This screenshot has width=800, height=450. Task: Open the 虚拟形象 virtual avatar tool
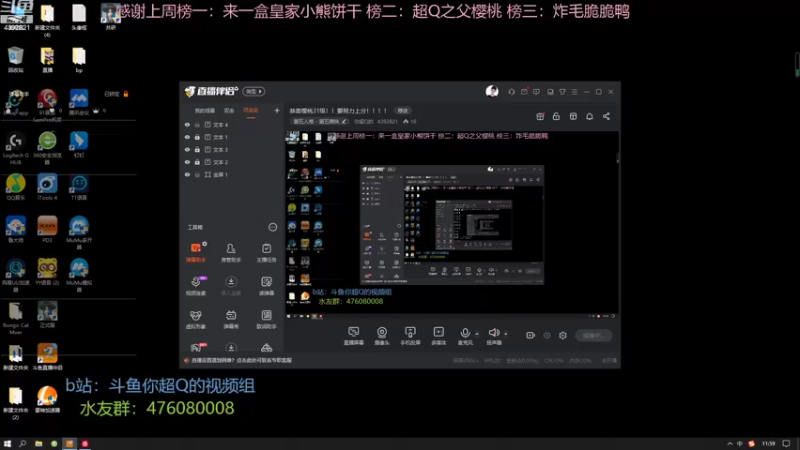click(x=196, y=319)
